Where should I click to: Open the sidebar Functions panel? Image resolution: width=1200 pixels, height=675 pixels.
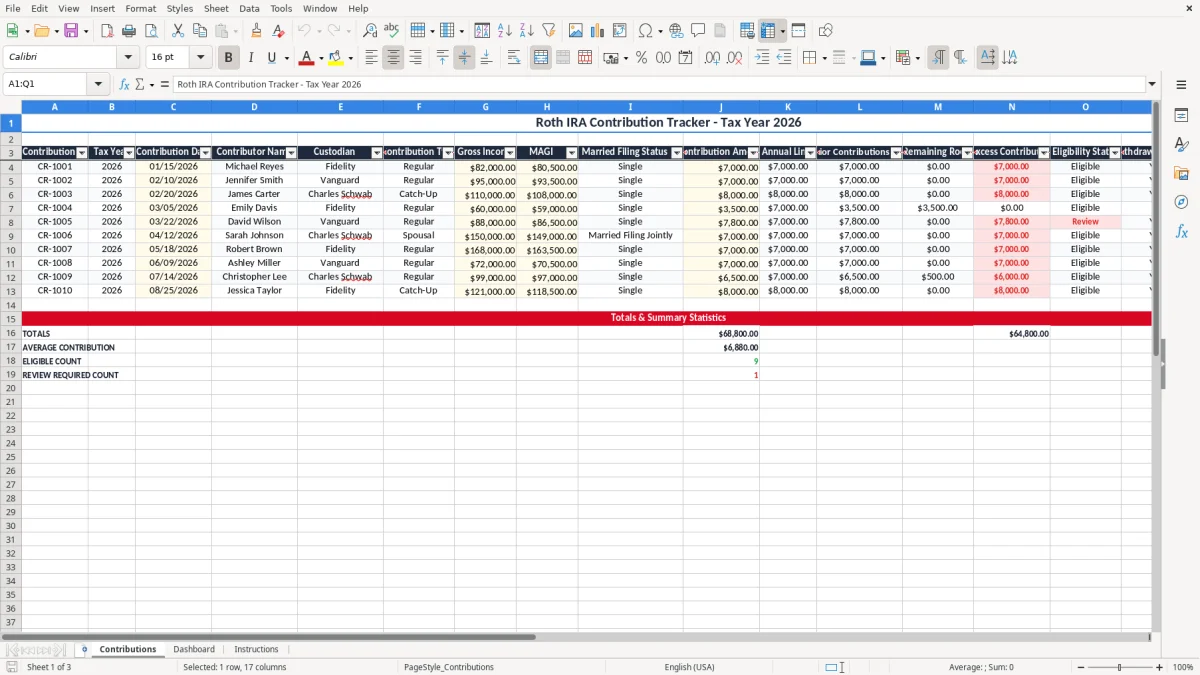click(1181, 231)
